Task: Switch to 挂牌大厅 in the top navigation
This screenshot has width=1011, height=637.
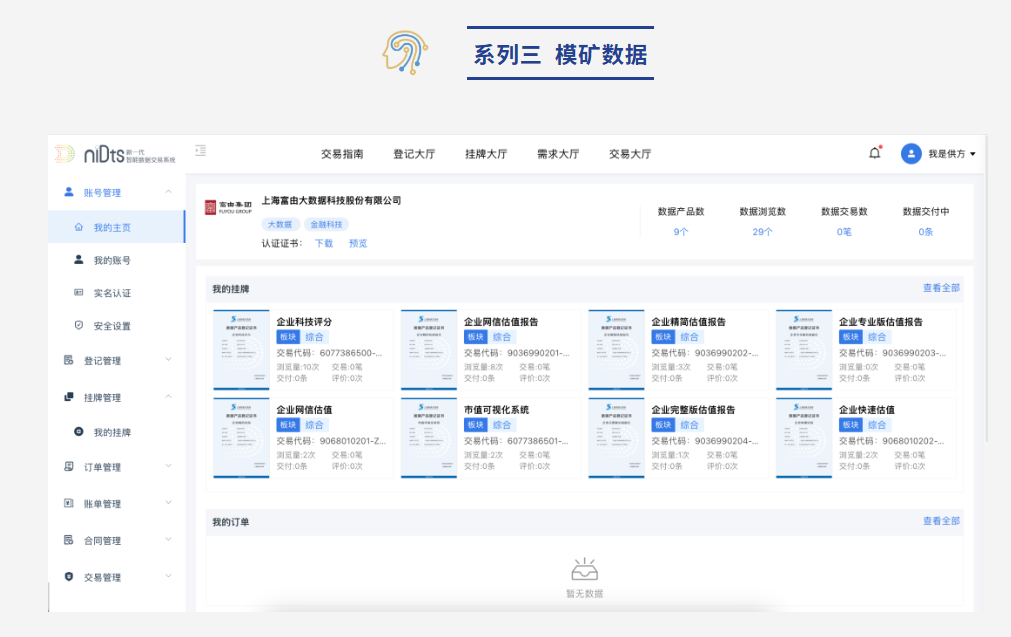Action: click(x=486, y=154)
